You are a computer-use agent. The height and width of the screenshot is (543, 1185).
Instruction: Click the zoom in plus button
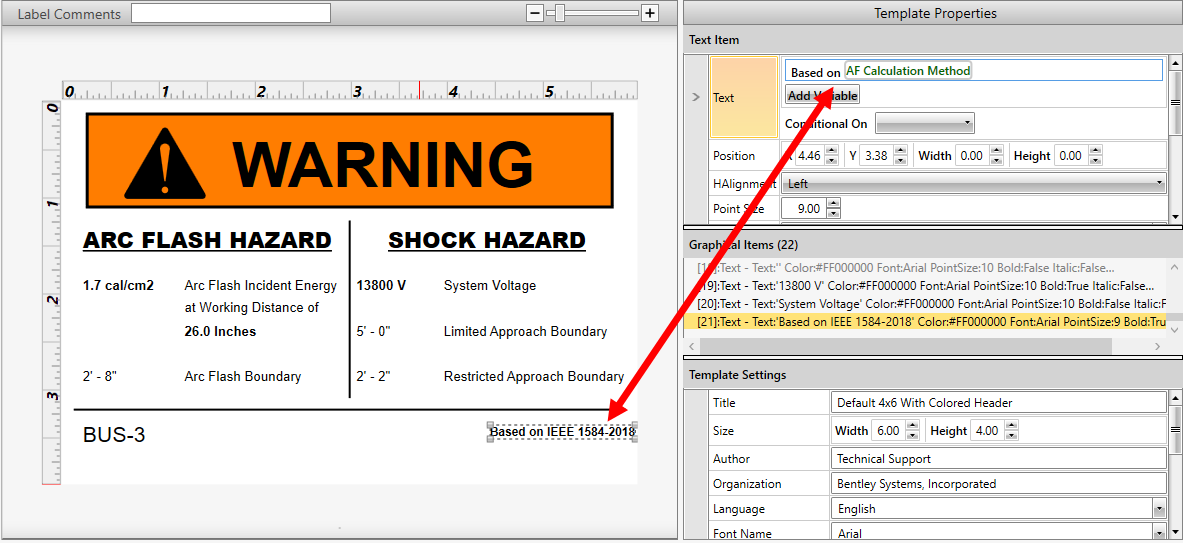[x=650, y=13]
